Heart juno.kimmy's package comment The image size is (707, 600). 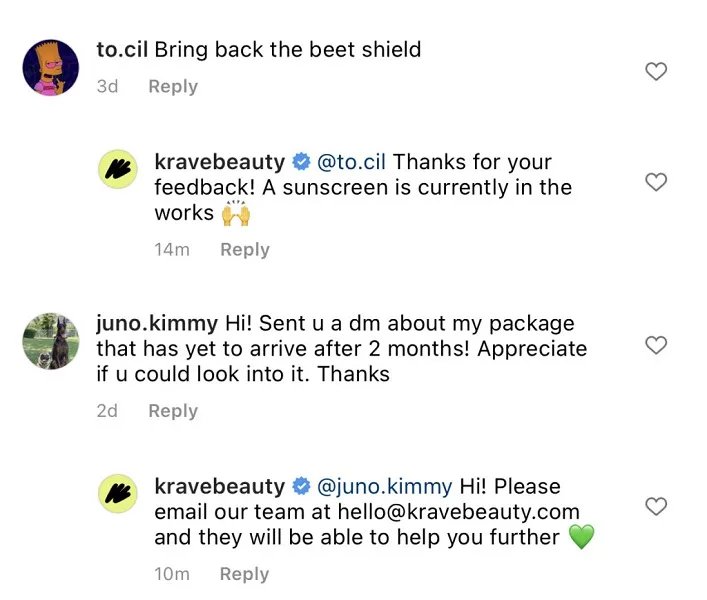pos(656,345)
